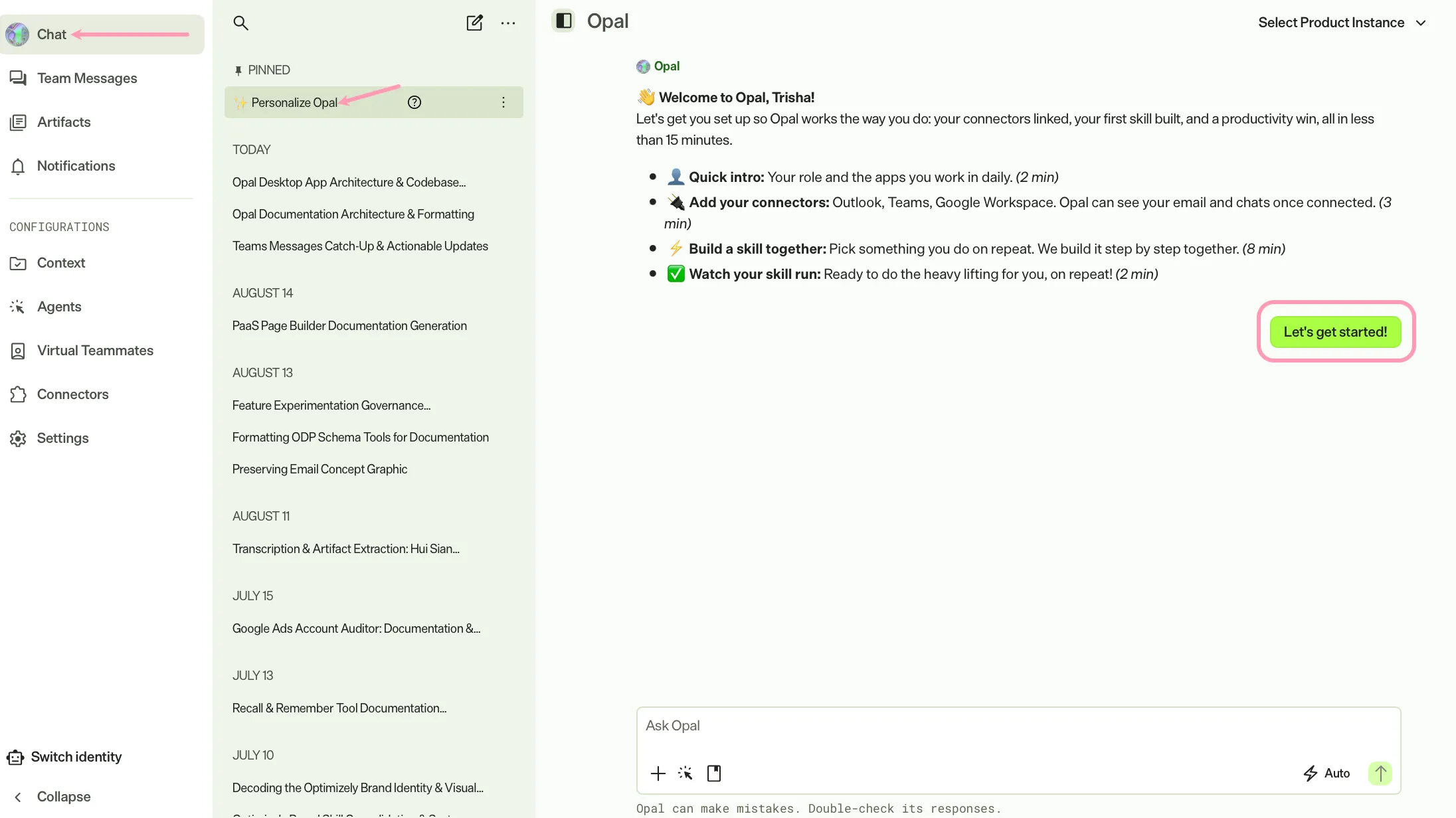The height and width of the screenshot is (818, 1456).
Task: Click the Switch identity robot icon
Action: point(15,757)
